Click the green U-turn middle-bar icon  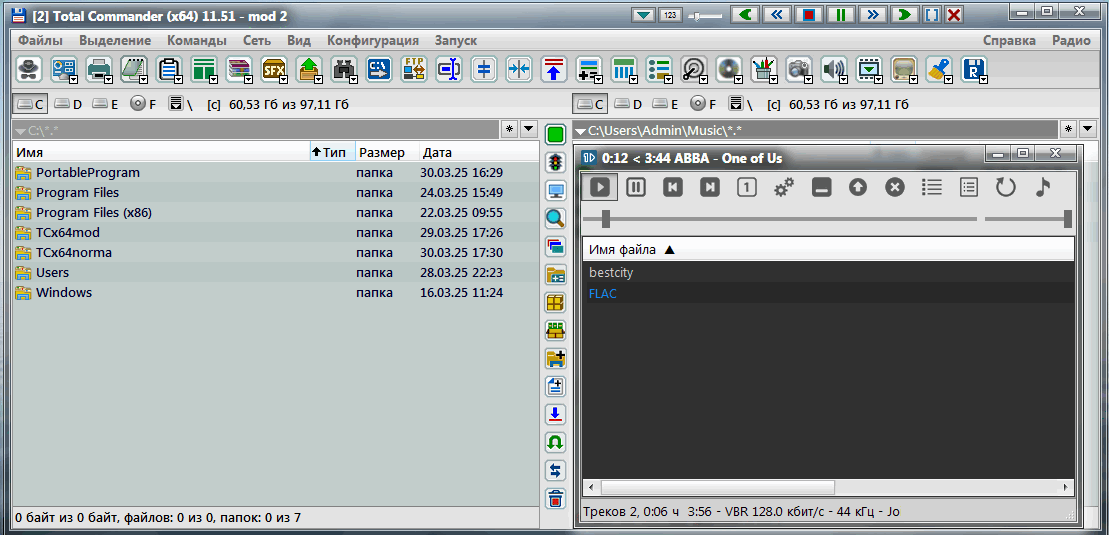coord(556,442)
